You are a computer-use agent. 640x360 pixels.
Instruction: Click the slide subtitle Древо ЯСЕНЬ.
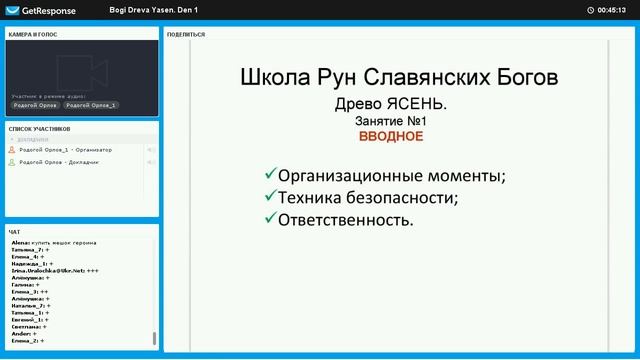(391, 104)
